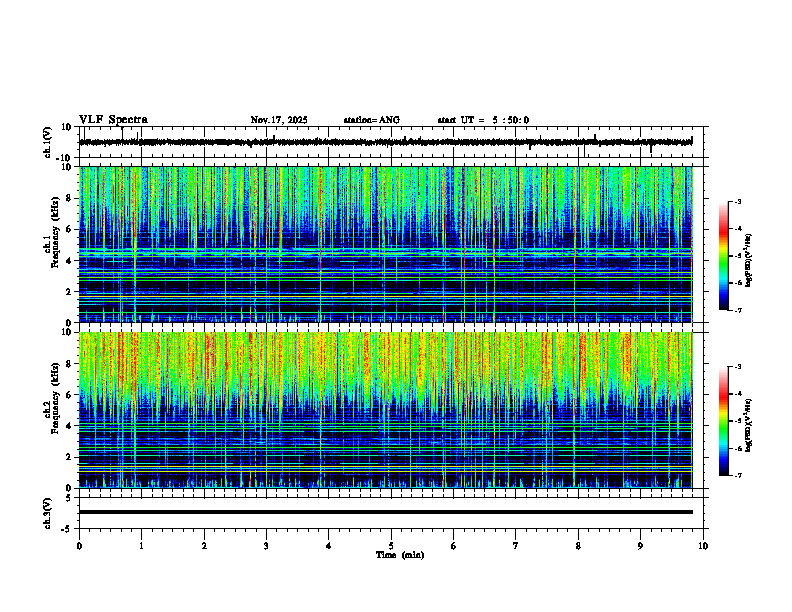
Task: Click the "start UT = 5:50:0" text
Action: point(483,120)
